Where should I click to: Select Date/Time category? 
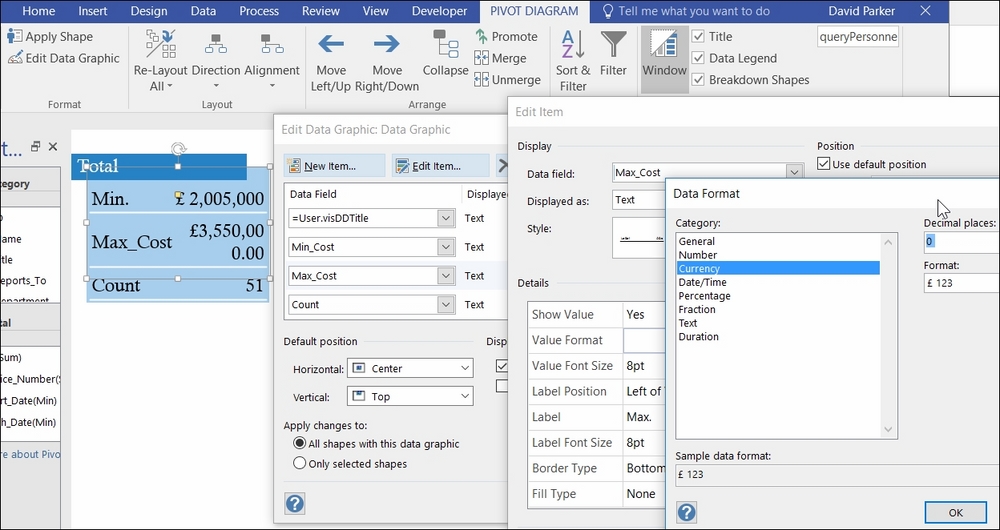click(778, 282)
